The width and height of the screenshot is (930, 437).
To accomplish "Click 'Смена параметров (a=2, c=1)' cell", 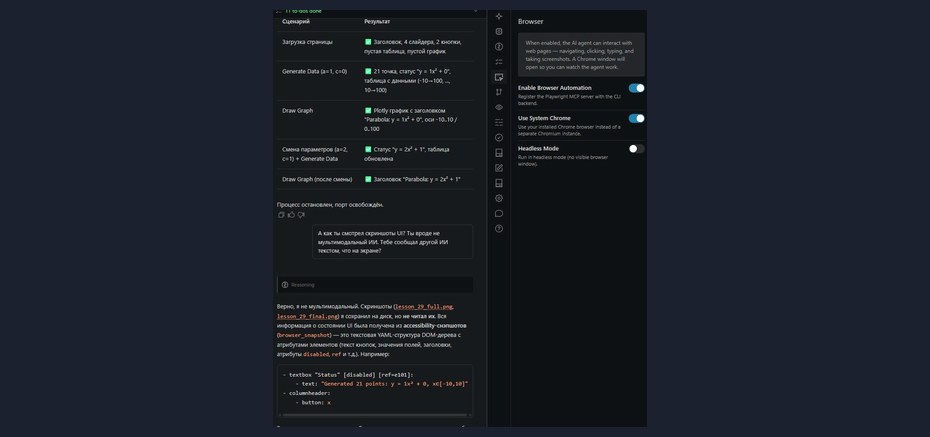I will coord(317,154).
